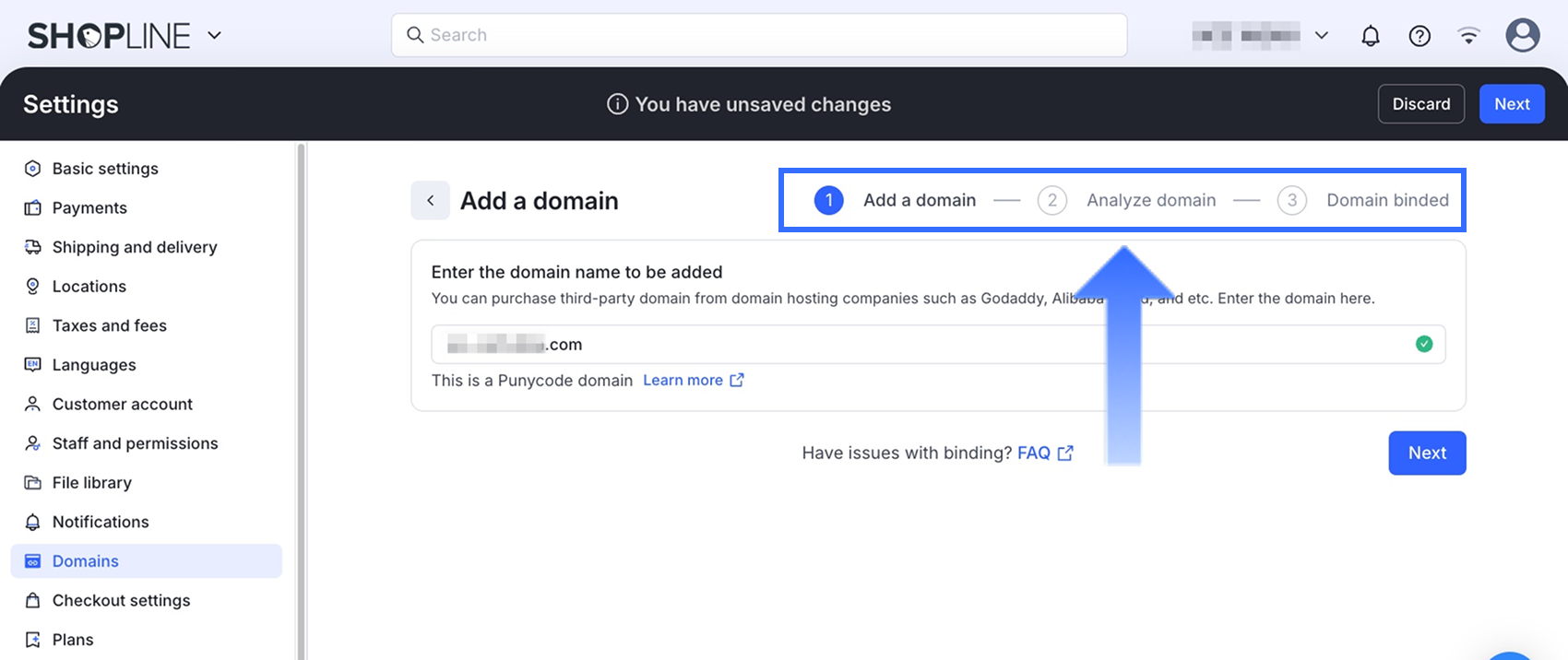Click the Learn more Punycode link

[x=683, y=380]
